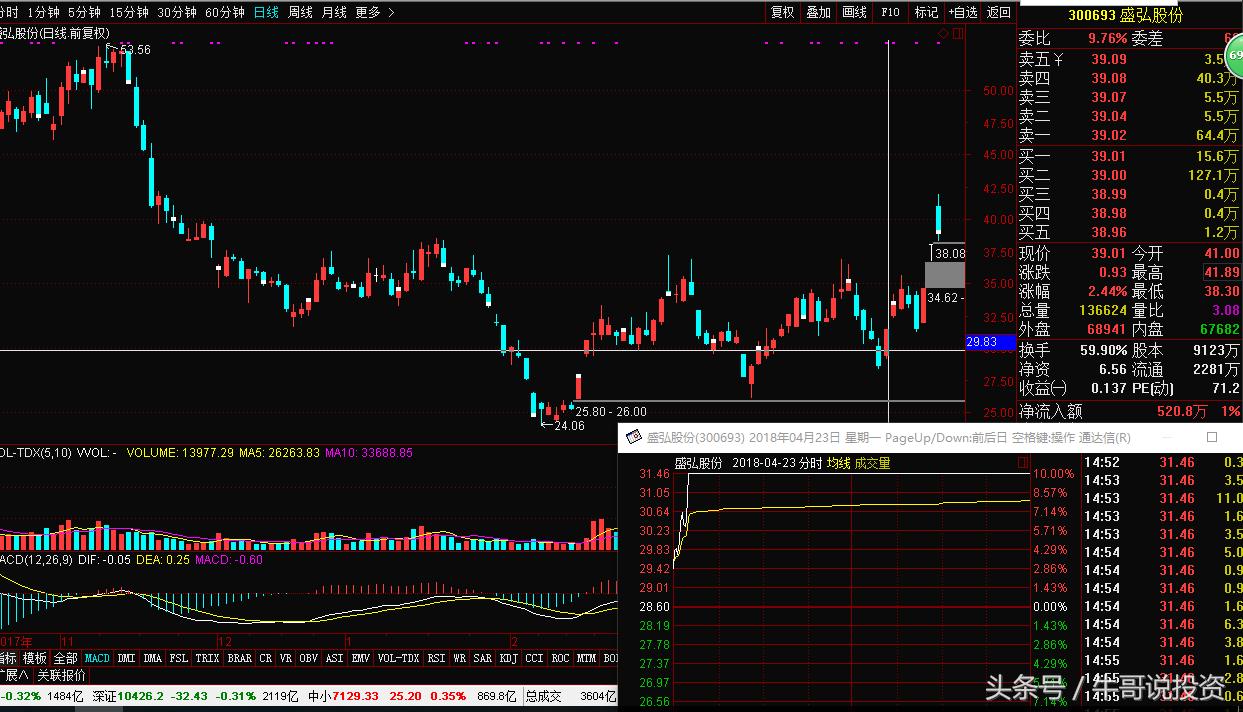This screenshot has height=712, width=1243.
Task: Click the red diamond icon above the chart
Action: [x=942, y=34]
